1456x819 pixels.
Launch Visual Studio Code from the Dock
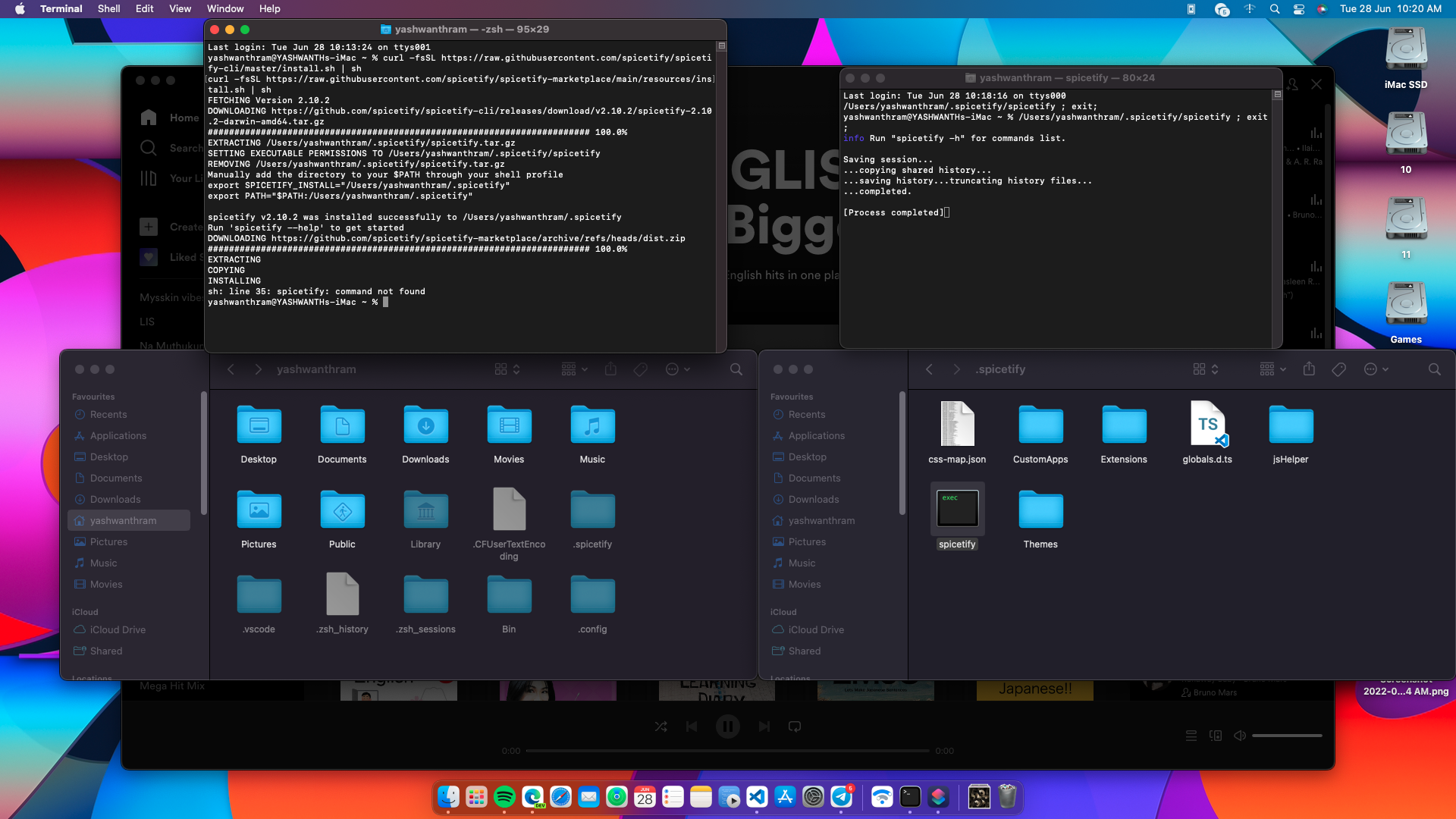[x=757, y=797]
